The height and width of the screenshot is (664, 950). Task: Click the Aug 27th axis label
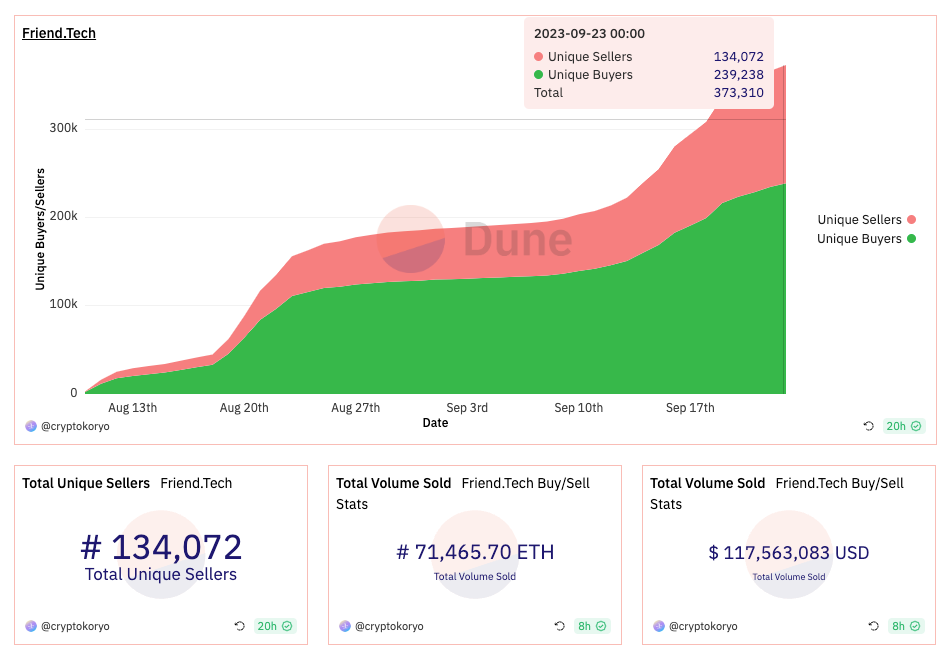(x=356, y=408)
